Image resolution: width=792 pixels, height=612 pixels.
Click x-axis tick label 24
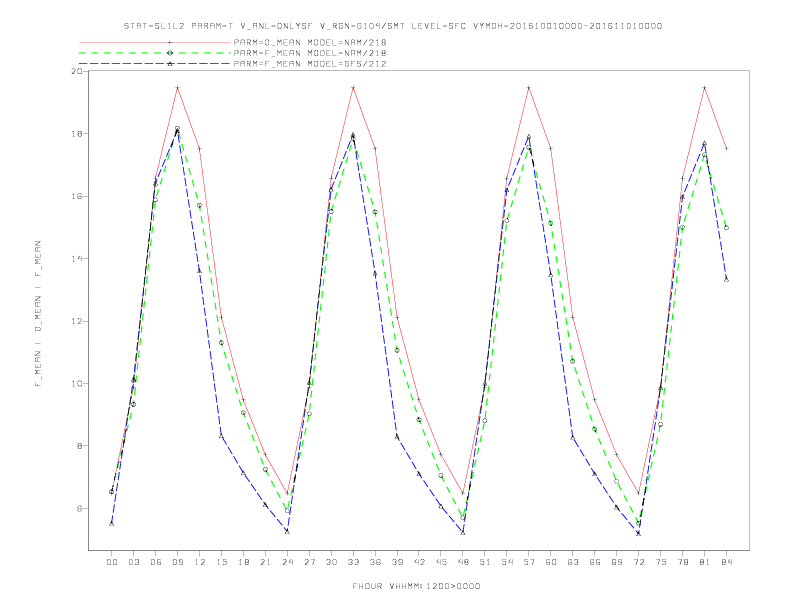pyautogui.click(x=287, y=562)
